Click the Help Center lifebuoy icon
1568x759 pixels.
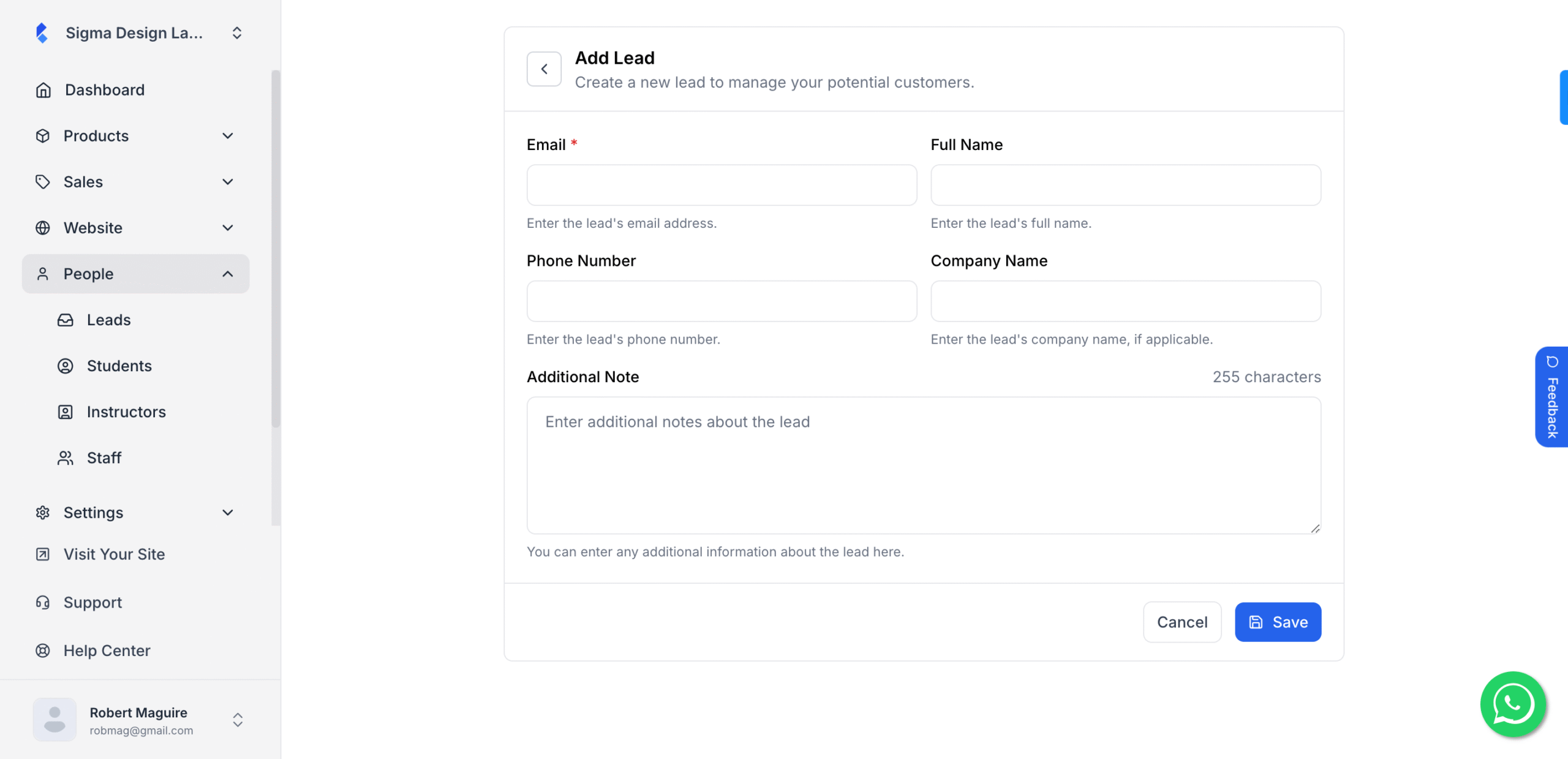pos(43,651)
